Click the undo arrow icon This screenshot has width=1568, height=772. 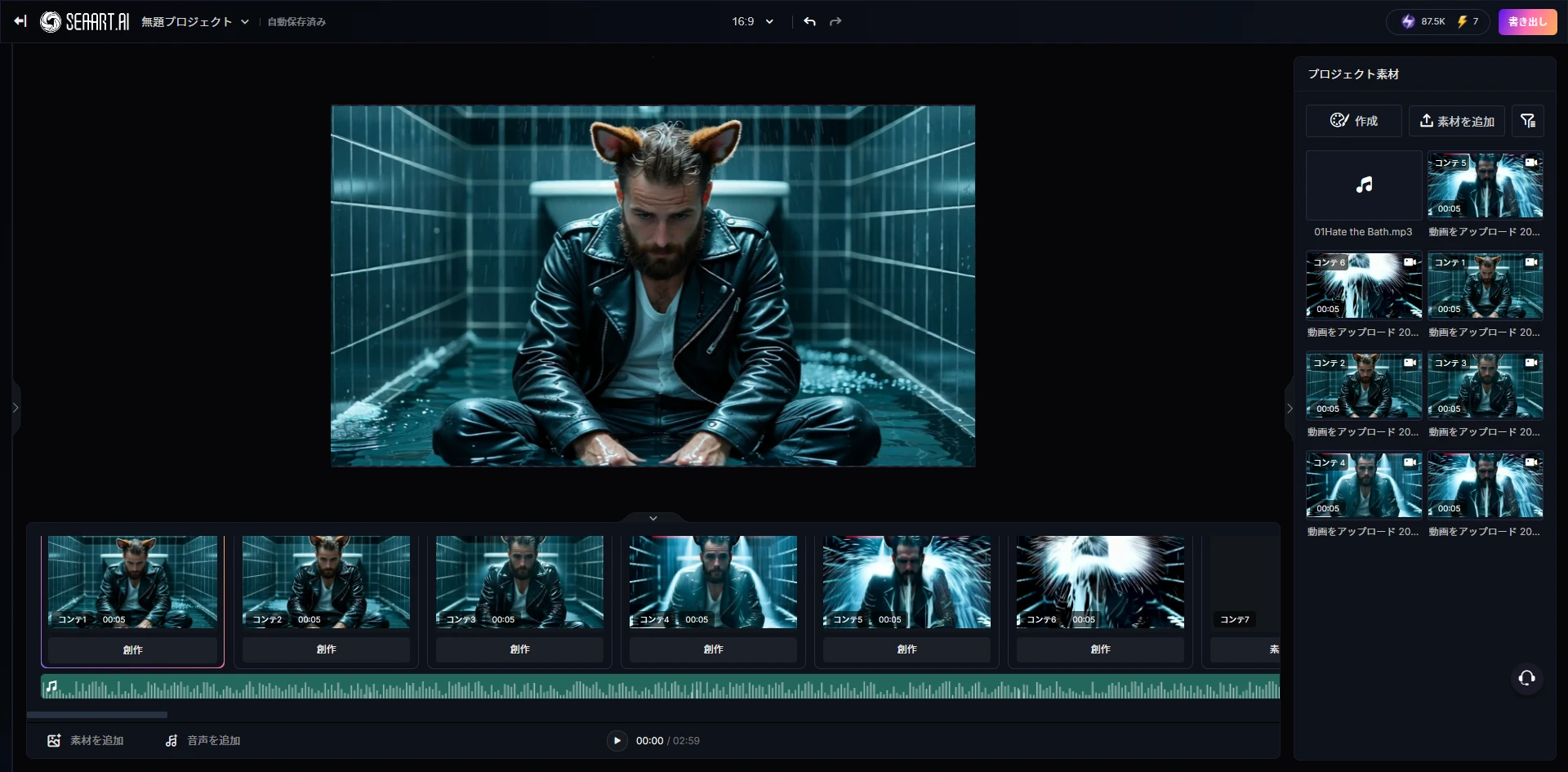[809, 21]
